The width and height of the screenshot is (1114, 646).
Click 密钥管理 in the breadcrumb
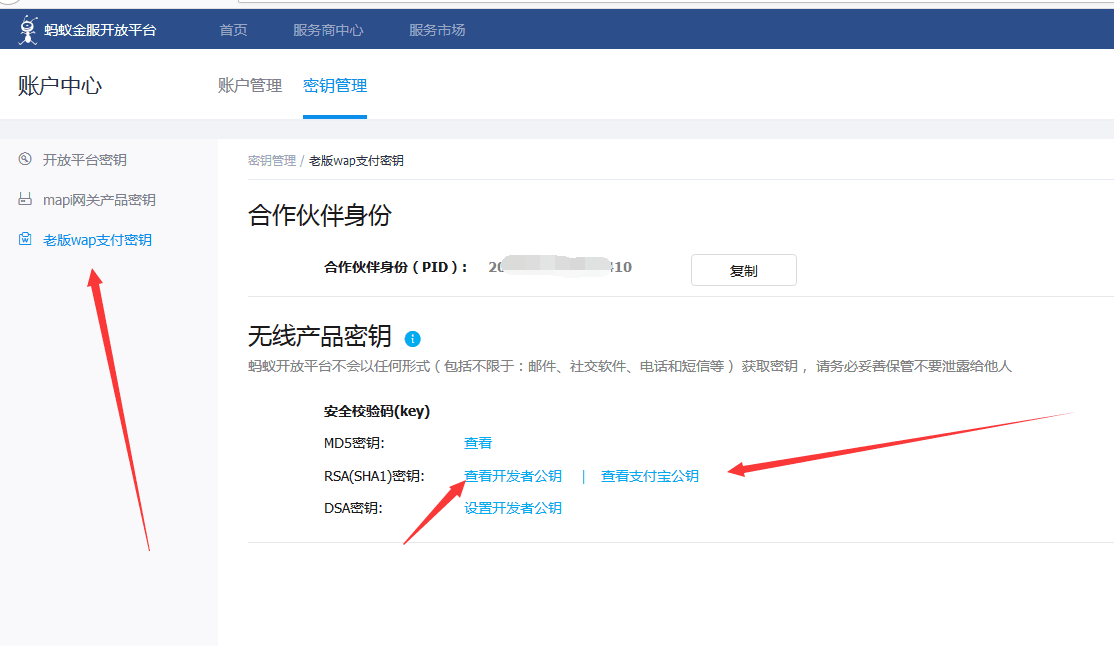tap(272, 161)
